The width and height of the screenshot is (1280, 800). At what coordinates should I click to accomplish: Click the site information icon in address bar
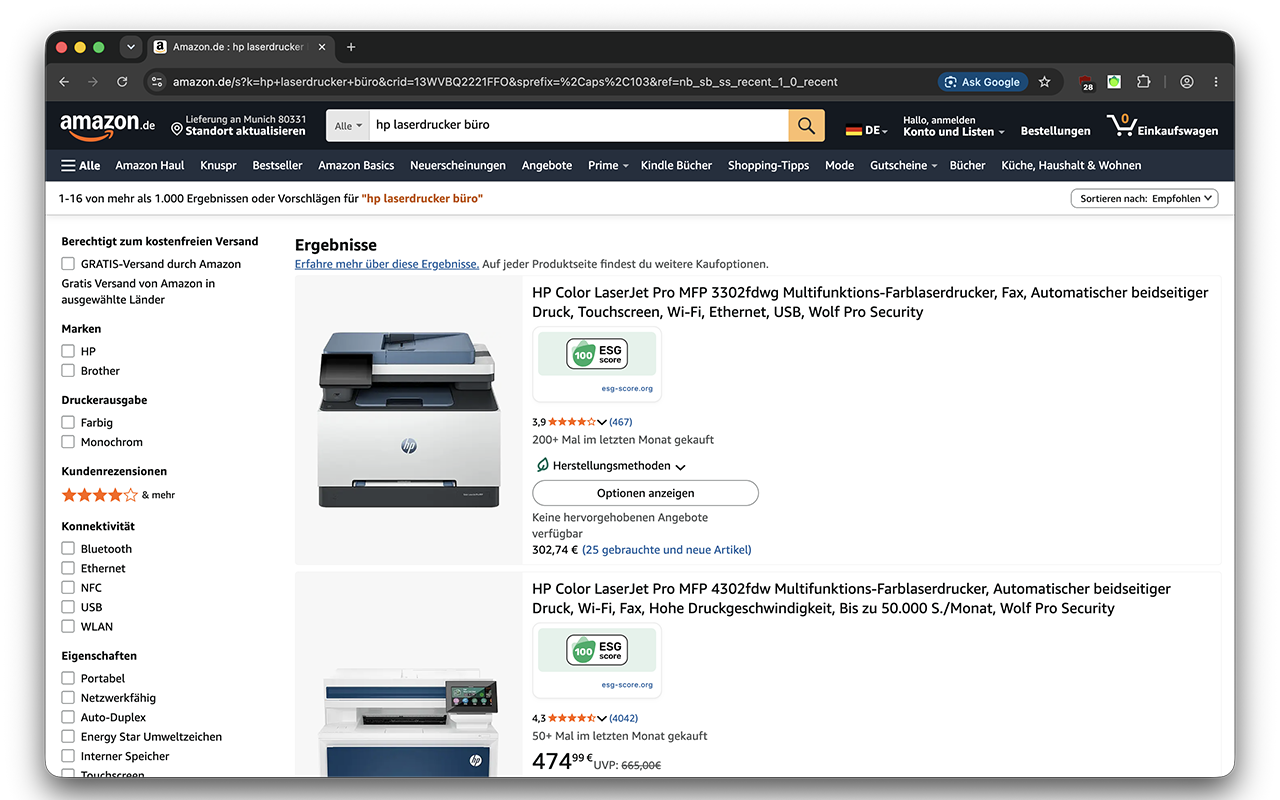156,82
